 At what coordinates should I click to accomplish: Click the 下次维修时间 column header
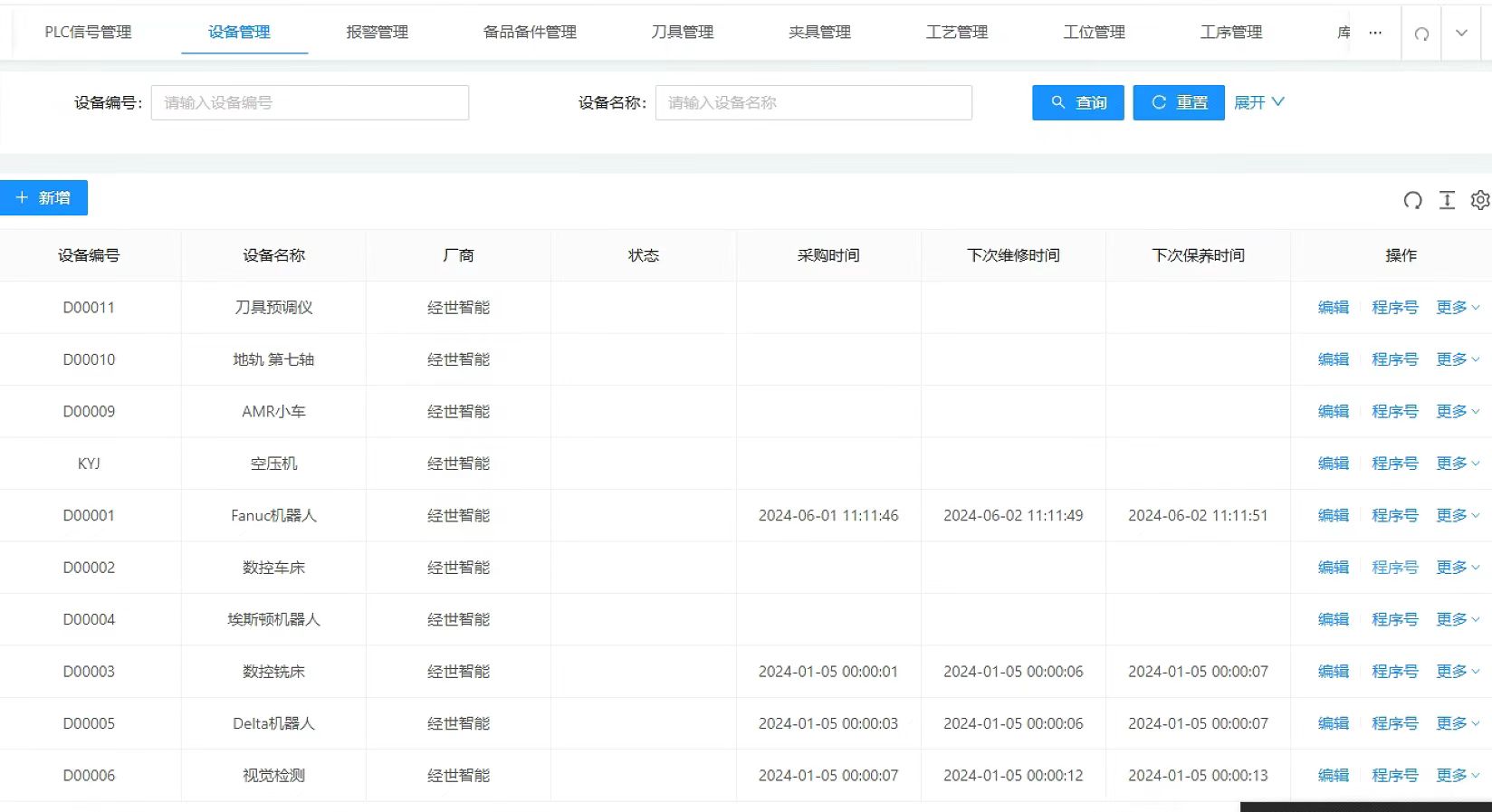(x=1013, y=255)
